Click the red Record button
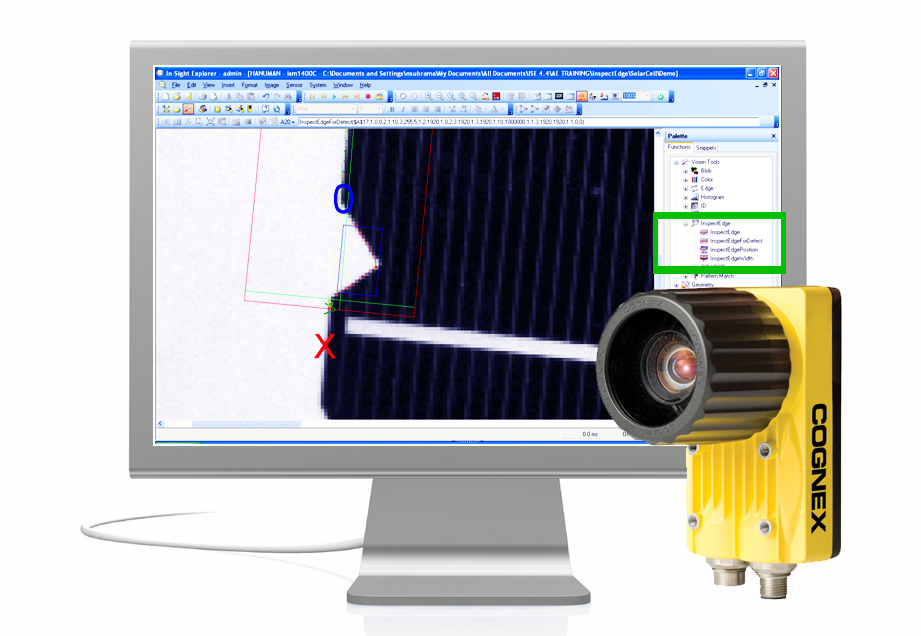The image size is (921, 636). pos(368,96)
